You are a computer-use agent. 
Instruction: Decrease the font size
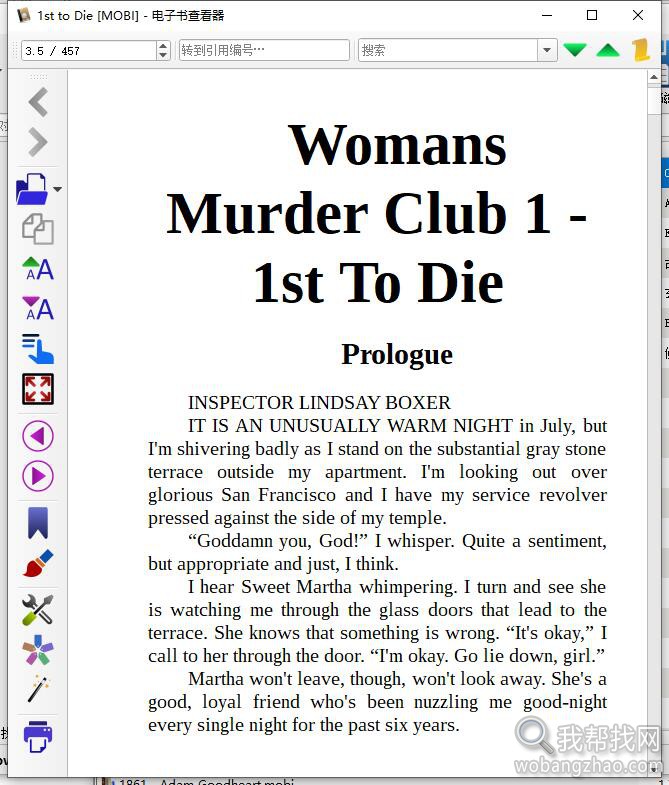pyautogui.click(x=38, y=308)
